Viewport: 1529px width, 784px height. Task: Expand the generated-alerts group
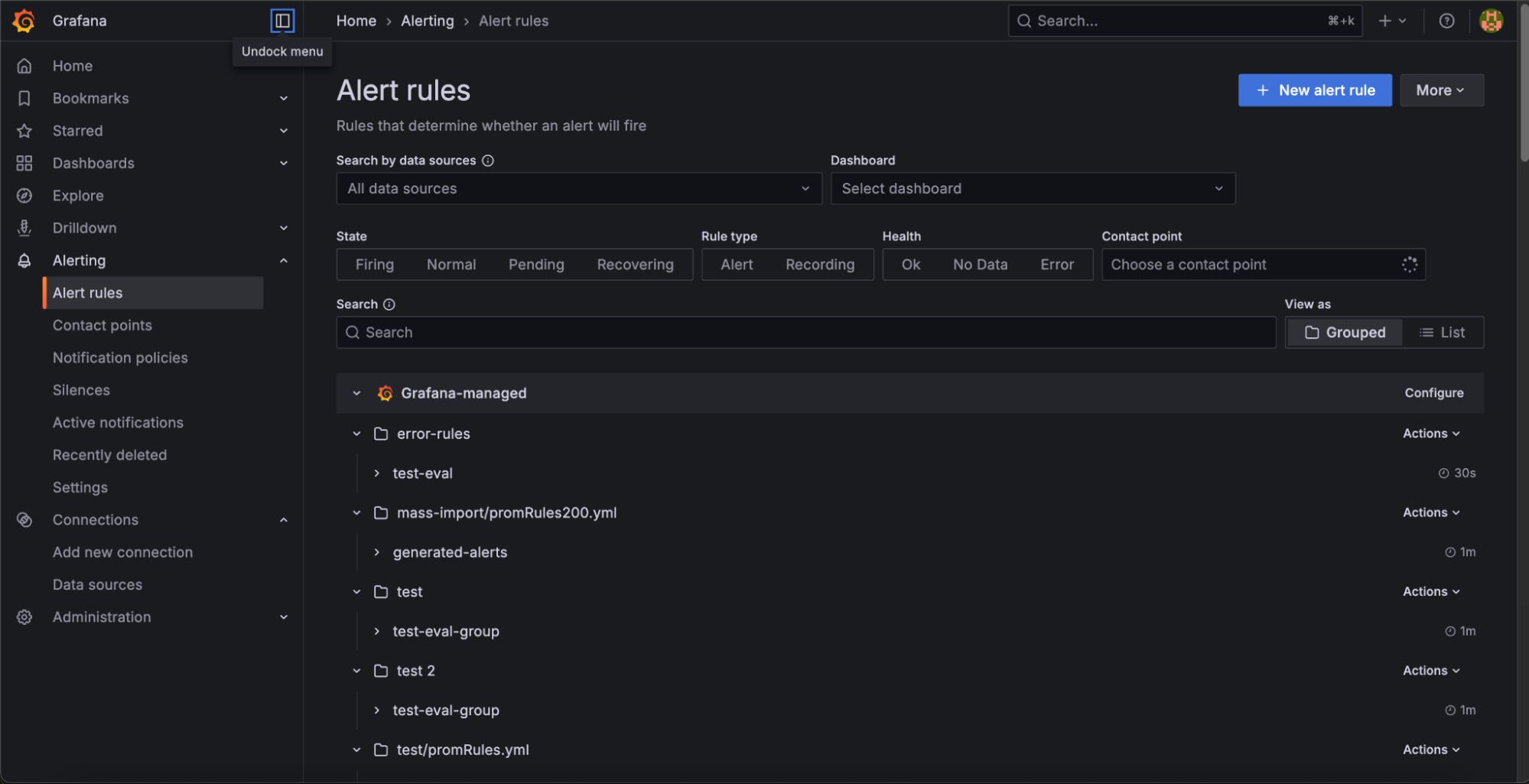click(x=377, y=552)
